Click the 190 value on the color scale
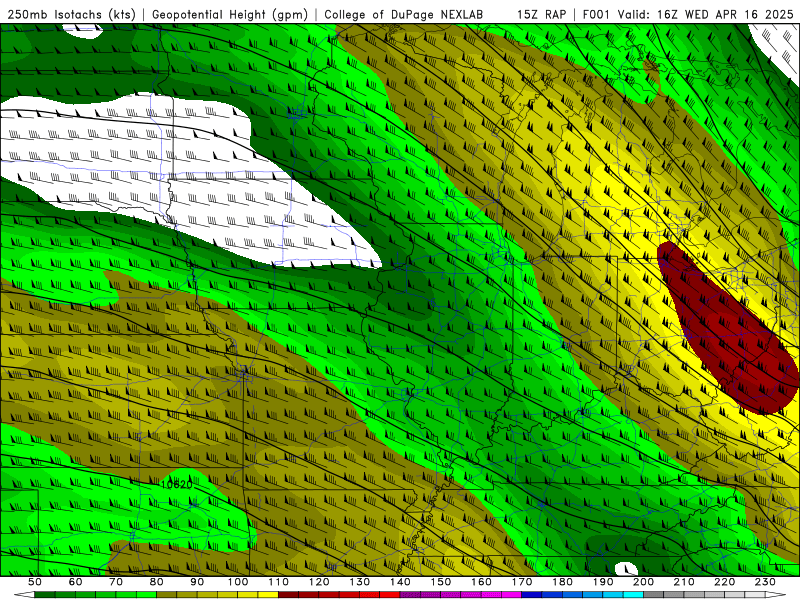This screenshot has height=600, width=800. tap(603, 582)
